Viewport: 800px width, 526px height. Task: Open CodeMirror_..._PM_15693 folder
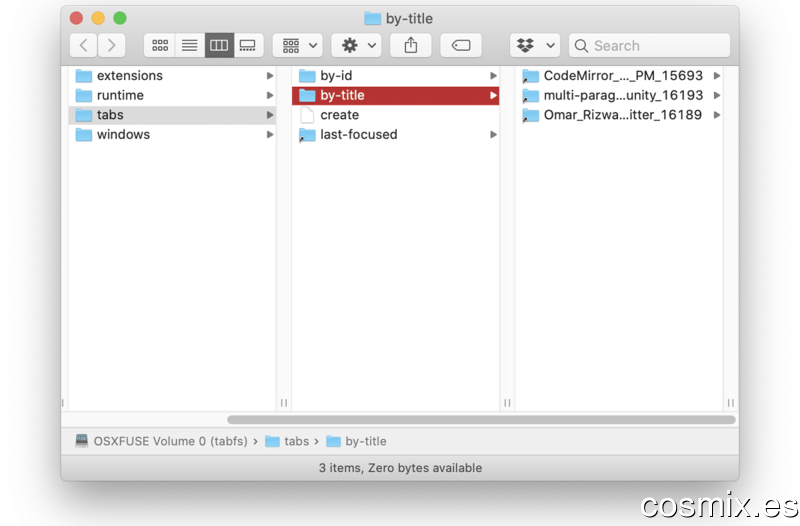[619, 76]
